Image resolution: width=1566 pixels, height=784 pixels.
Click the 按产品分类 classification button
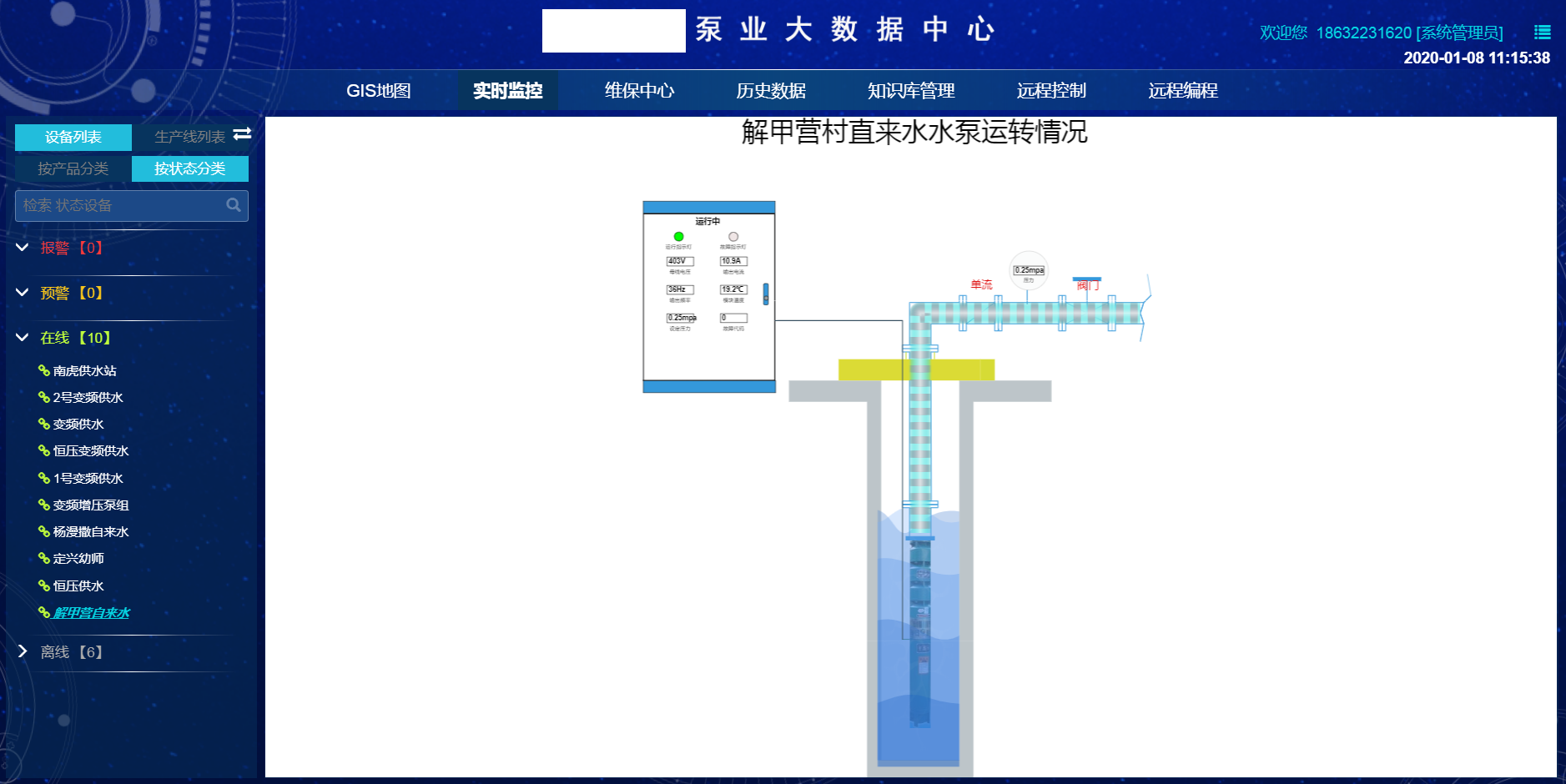pos(72,168)
